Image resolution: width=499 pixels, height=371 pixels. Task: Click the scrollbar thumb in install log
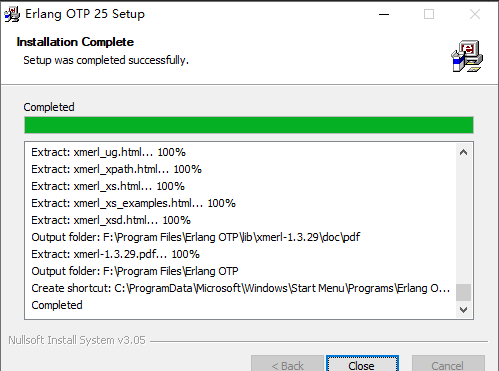coord(463,292)
